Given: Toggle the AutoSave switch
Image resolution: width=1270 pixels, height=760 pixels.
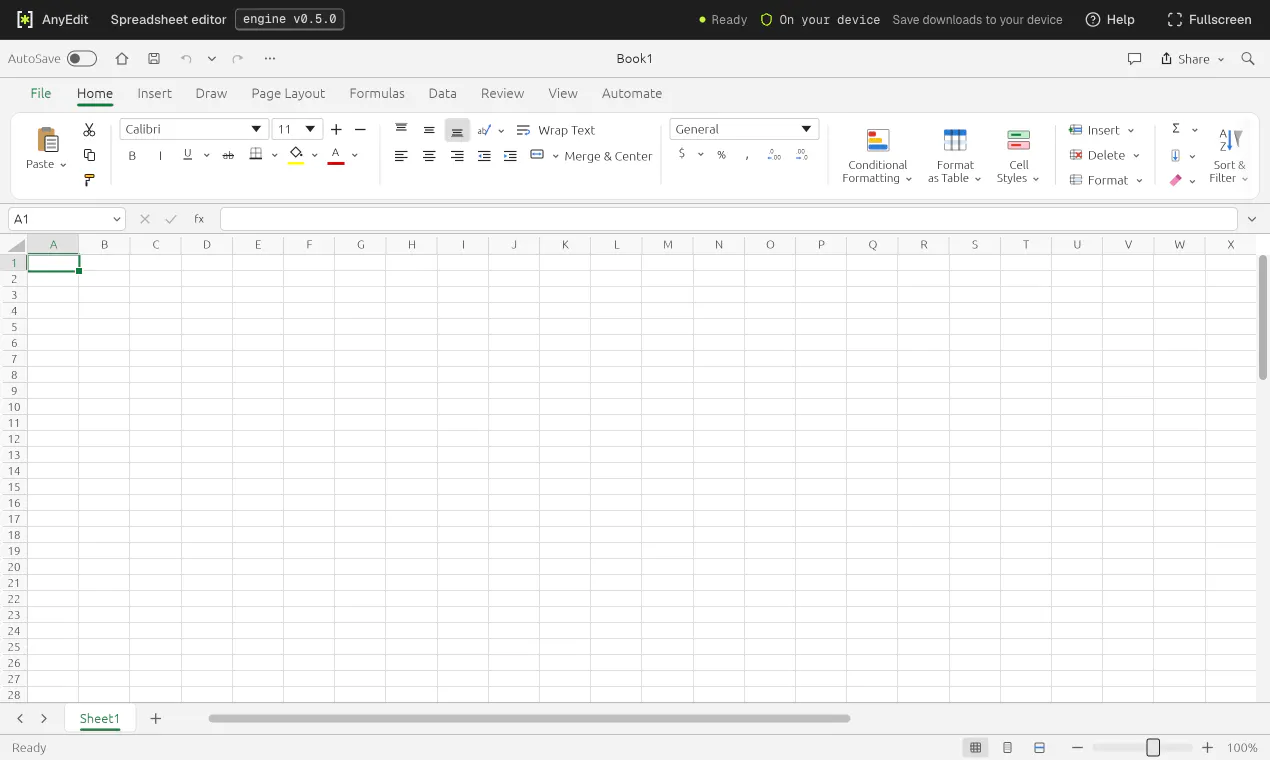Looking at the screenshot, I should point(82,59).
